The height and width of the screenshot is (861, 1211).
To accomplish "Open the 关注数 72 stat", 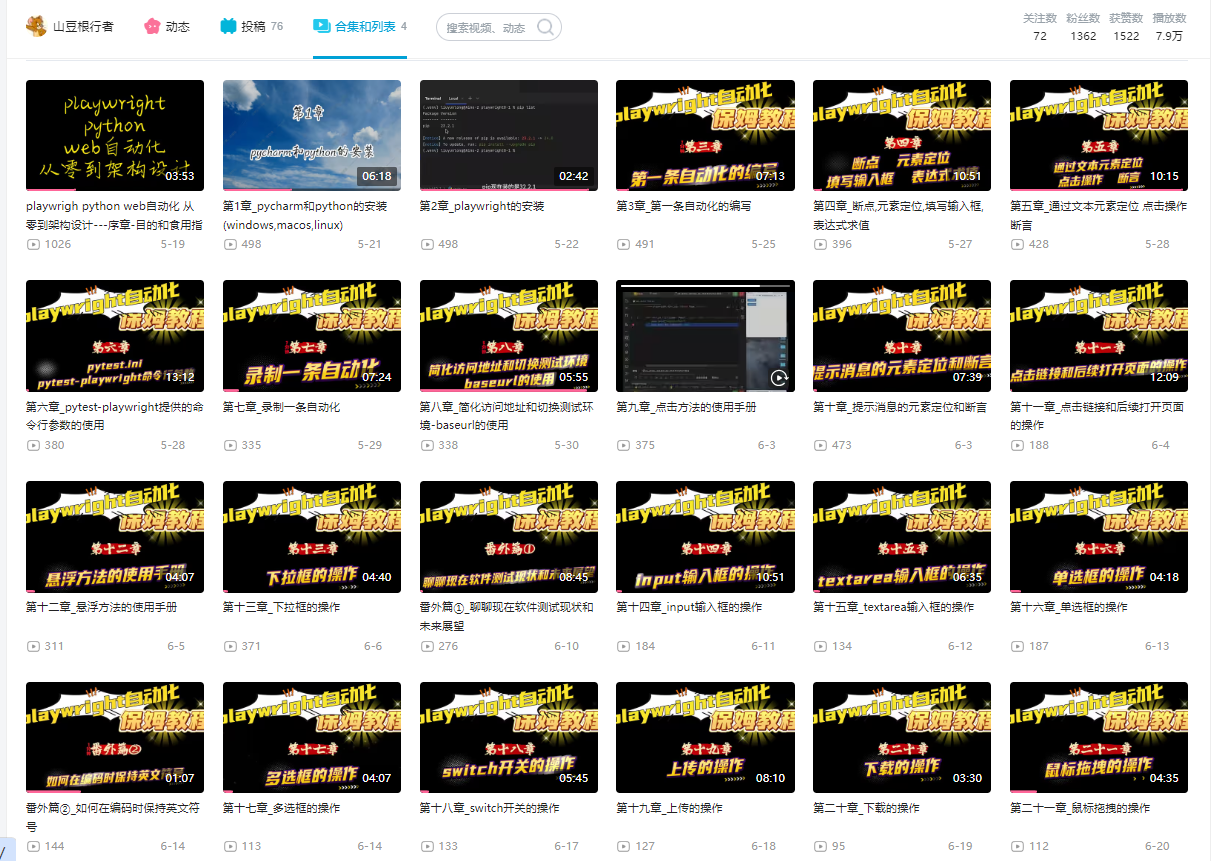I will coord(1040,27).
